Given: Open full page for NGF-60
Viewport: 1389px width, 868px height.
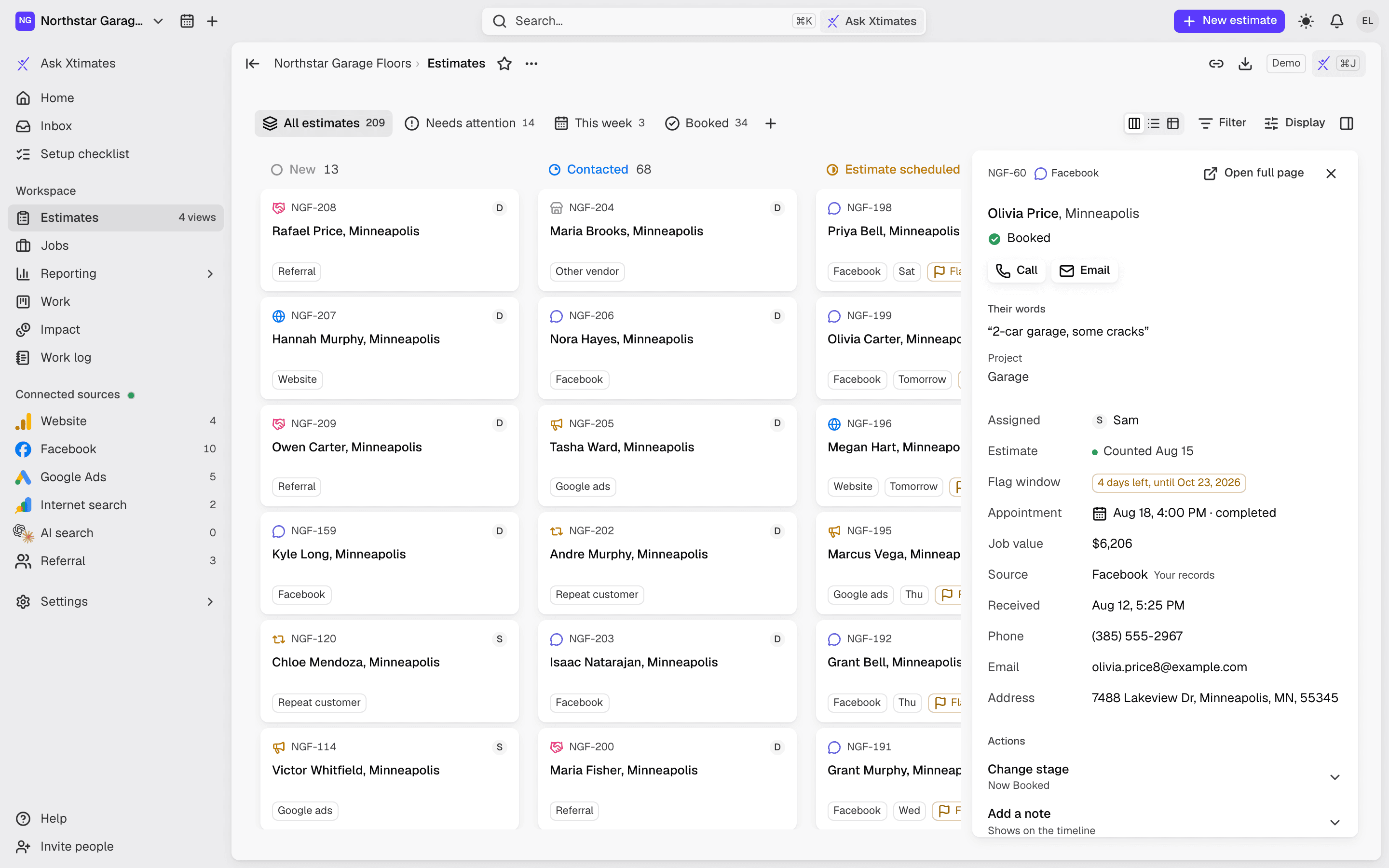Looking at the screenshot, I should pyautogui.click(x=1253, y=174).
